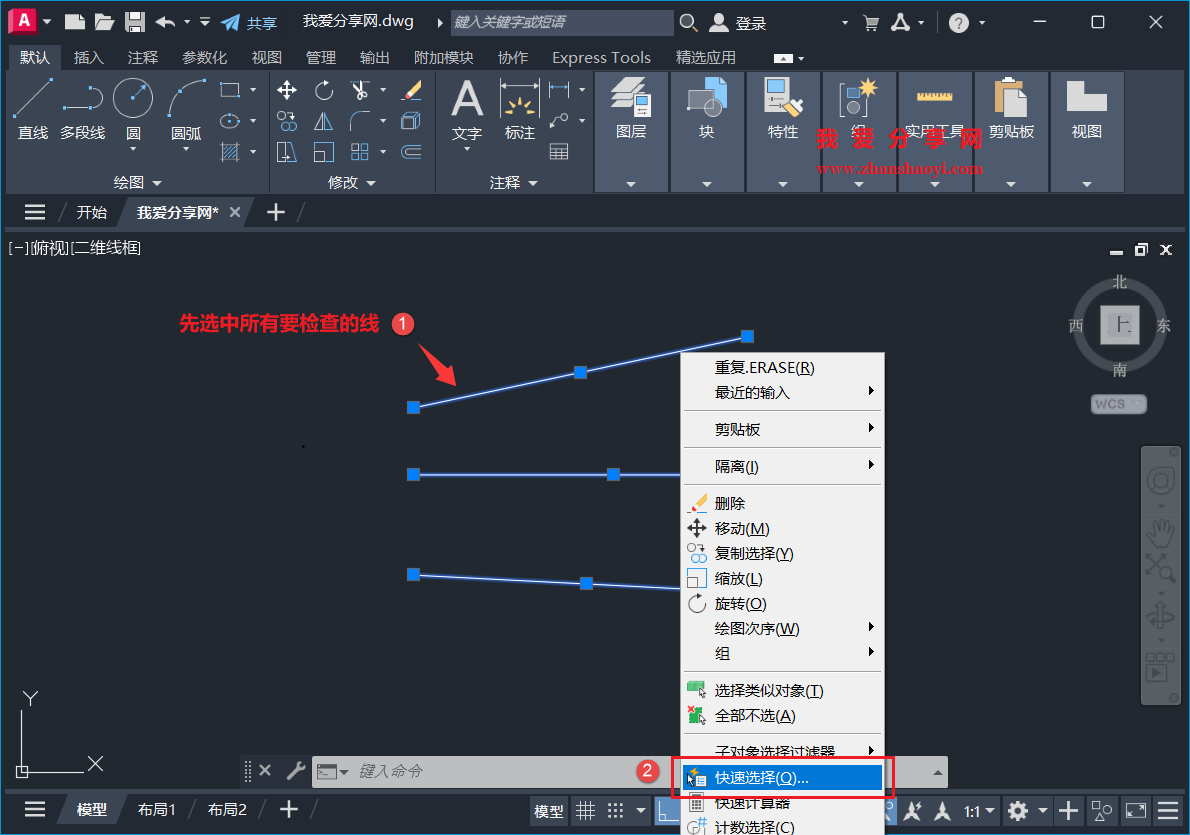Expand the Annotation (注释) panel dropdown
This screenshot has height=835, width=1190.
pos(513,182)
